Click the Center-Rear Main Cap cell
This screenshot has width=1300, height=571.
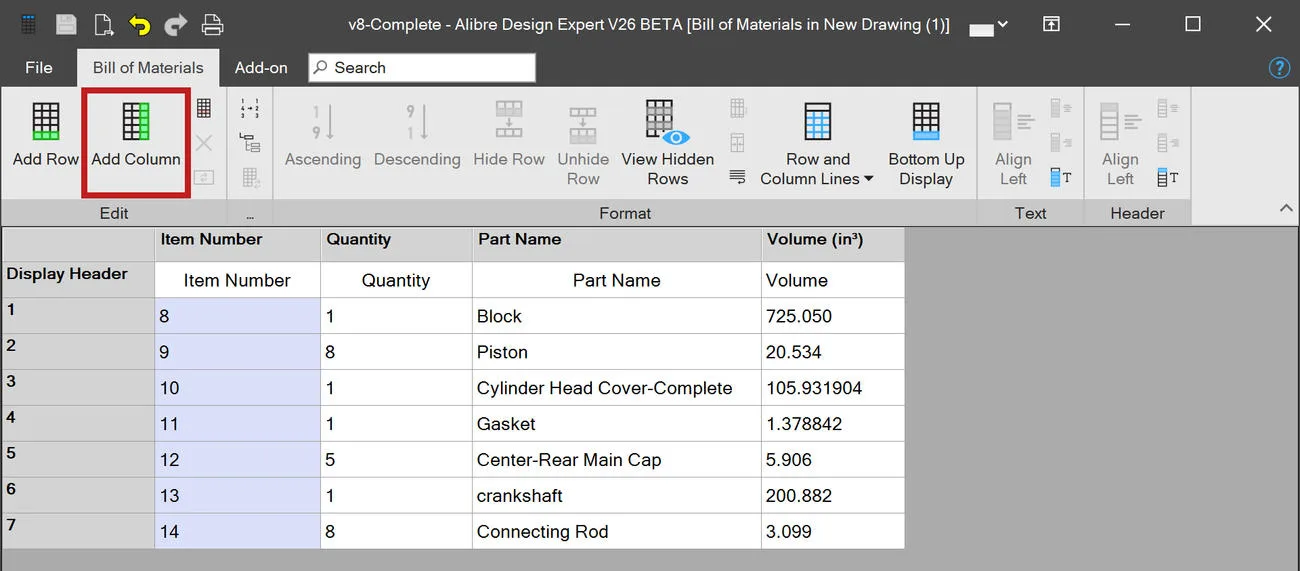[617, 460]
